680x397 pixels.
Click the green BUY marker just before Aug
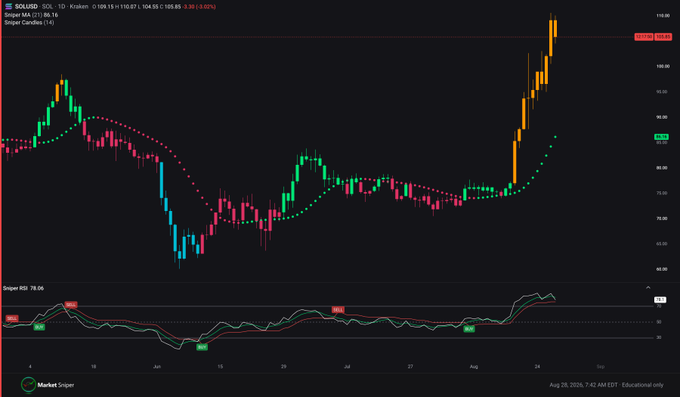tap(469, 329)
